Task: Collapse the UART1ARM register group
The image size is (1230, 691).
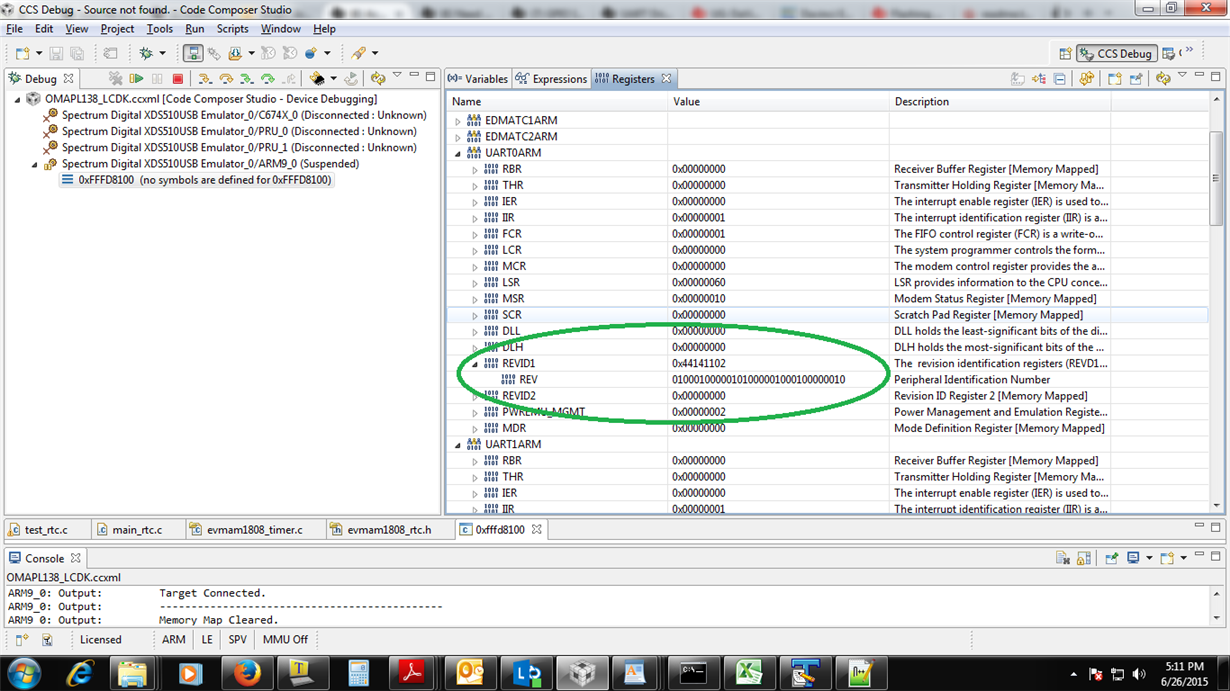Action: [x=458, y=444]
